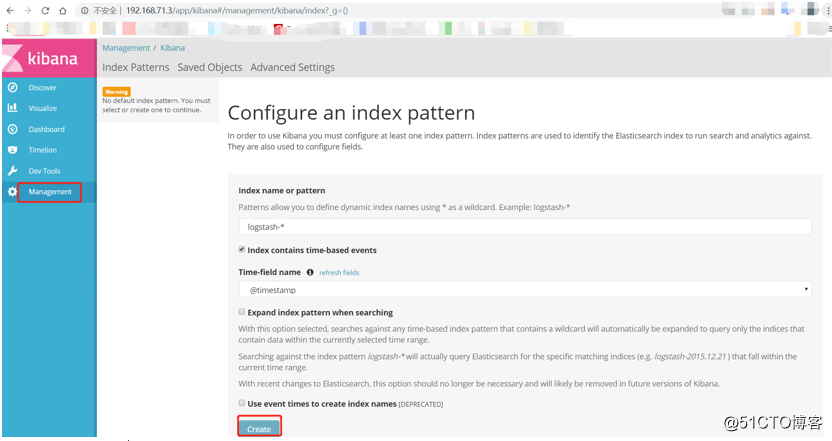Open Dev Tools wrench icon
This screenshot has width=832, height=441.
[13, 171]
